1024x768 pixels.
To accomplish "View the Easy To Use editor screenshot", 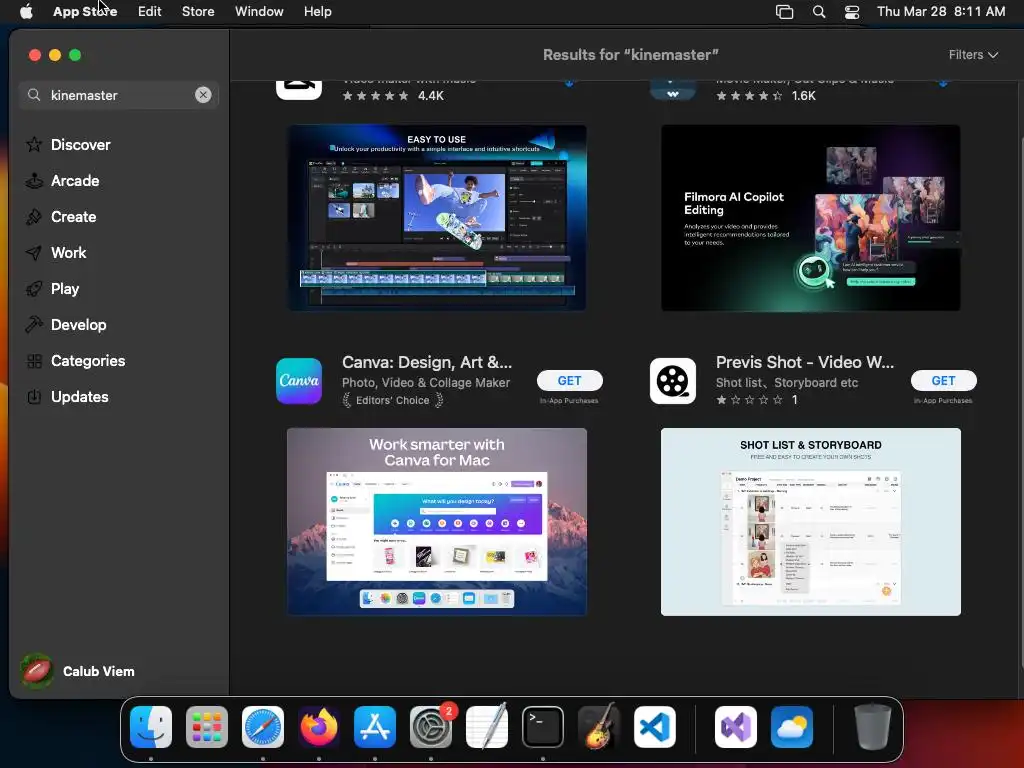I will [437, 217].
